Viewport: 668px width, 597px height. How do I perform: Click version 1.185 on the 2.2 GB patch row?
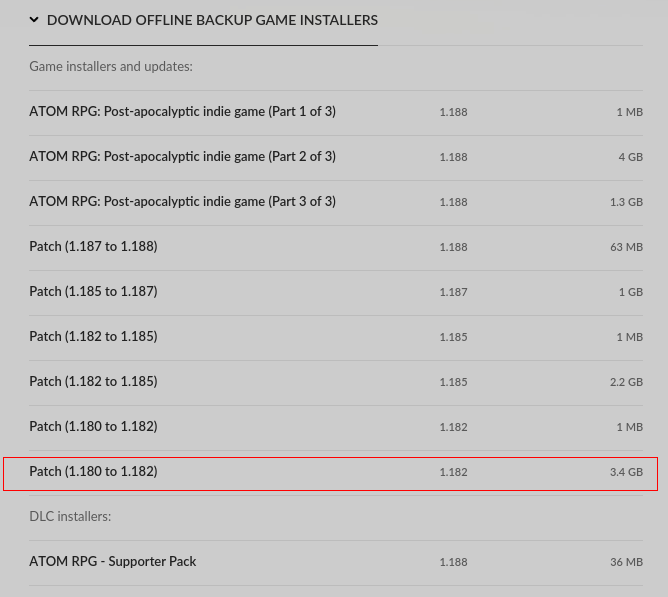(453, 382)
